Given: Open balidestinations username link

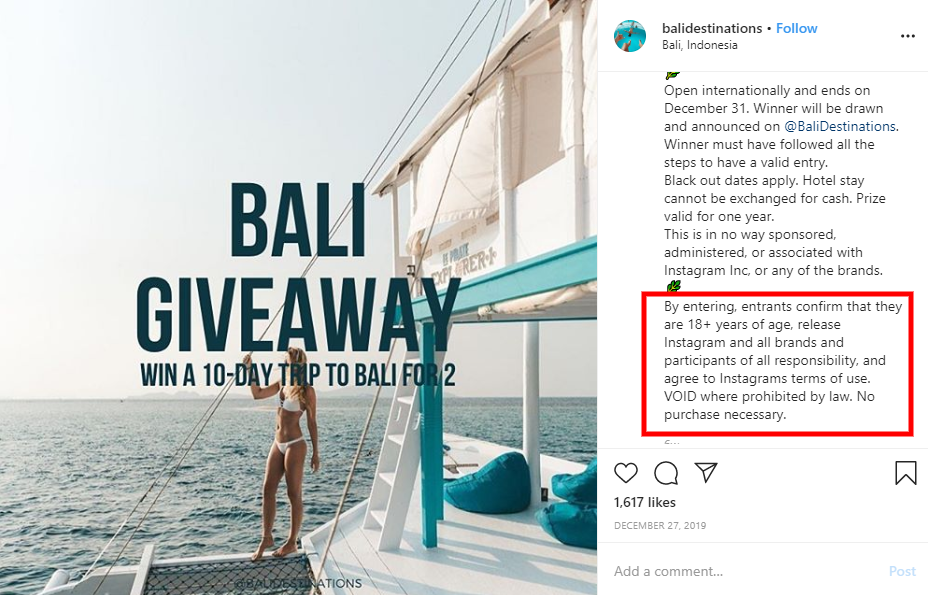Looking at the screenshot, I should tap(712, 28).
